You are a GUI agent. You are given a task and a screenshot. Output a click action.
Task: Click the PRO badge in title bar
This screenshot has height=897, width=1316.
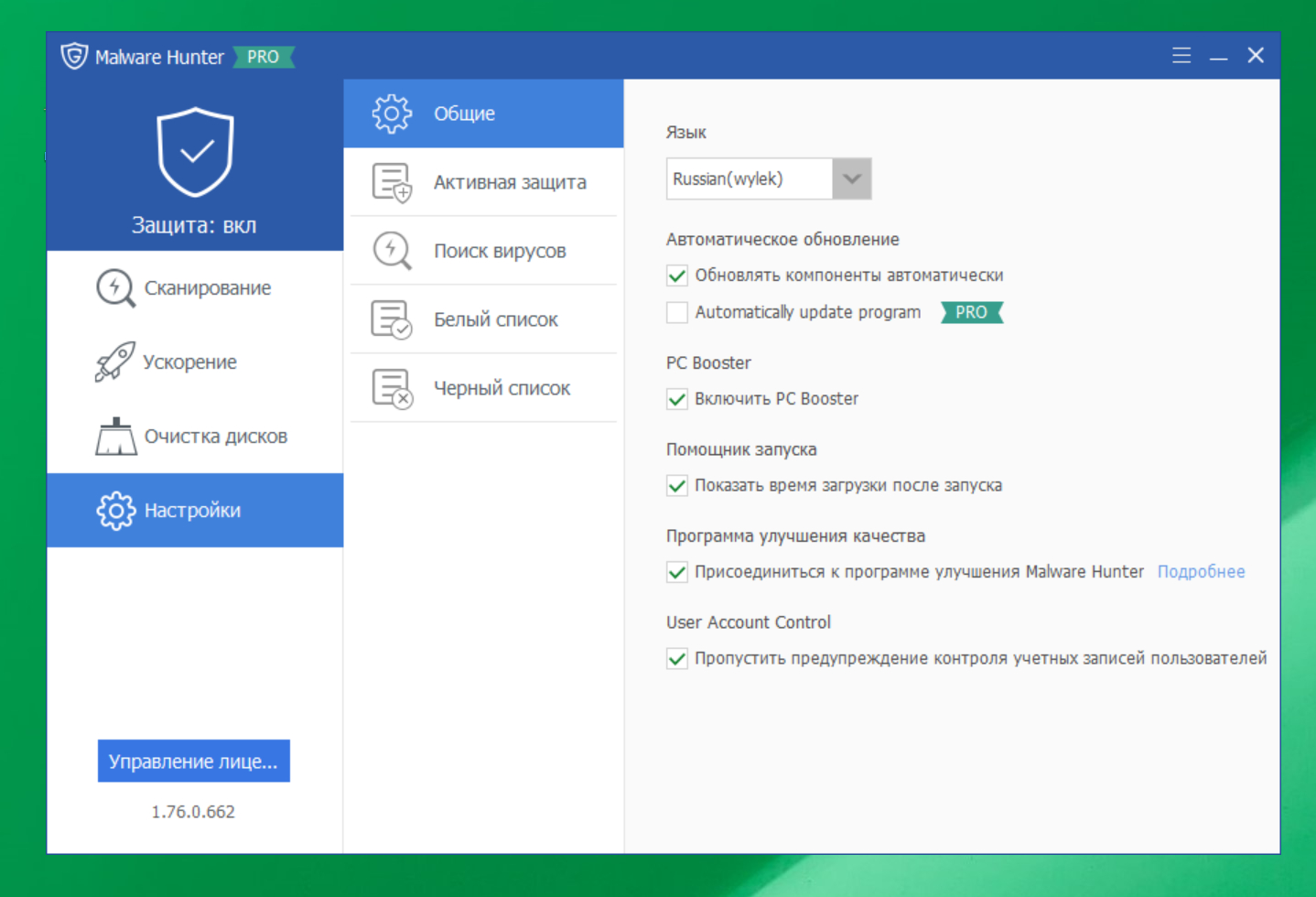tap(264, 57)
